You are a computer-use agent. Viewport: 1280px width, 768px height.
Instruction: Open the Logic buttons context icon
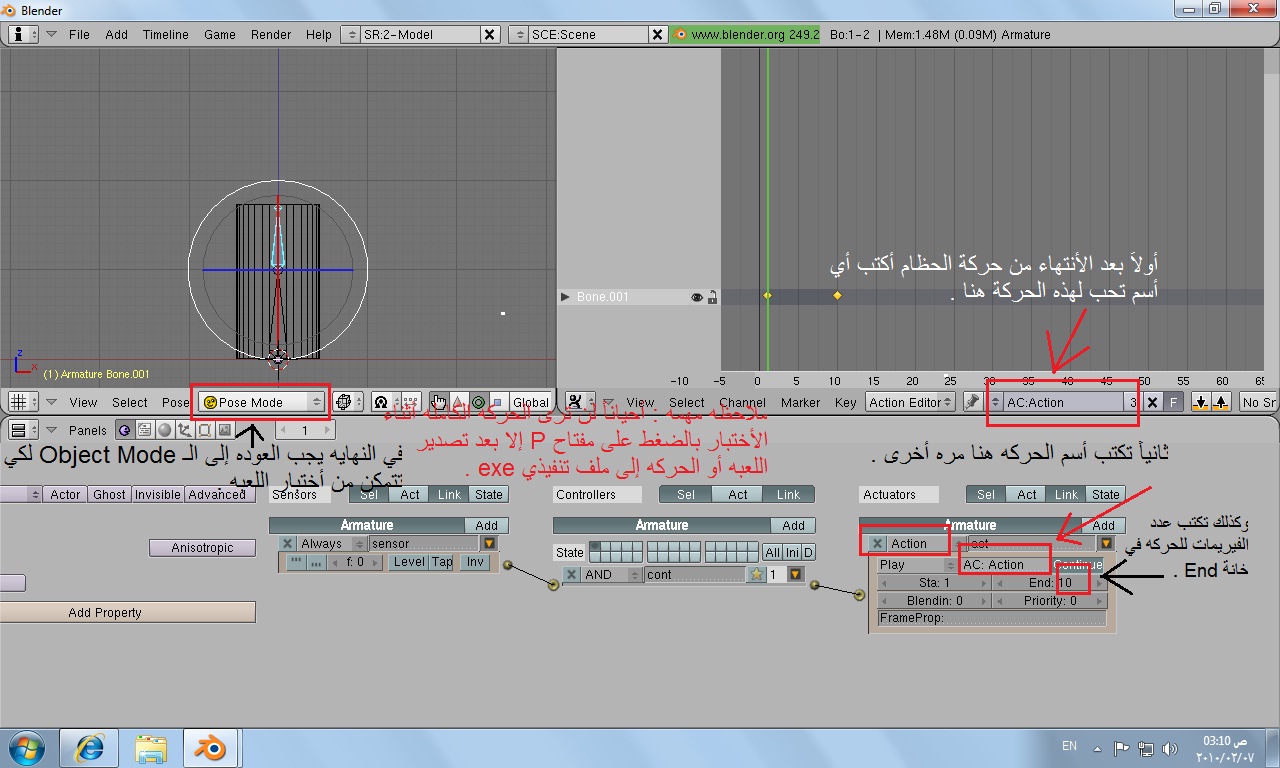click(x=124, y=430)
